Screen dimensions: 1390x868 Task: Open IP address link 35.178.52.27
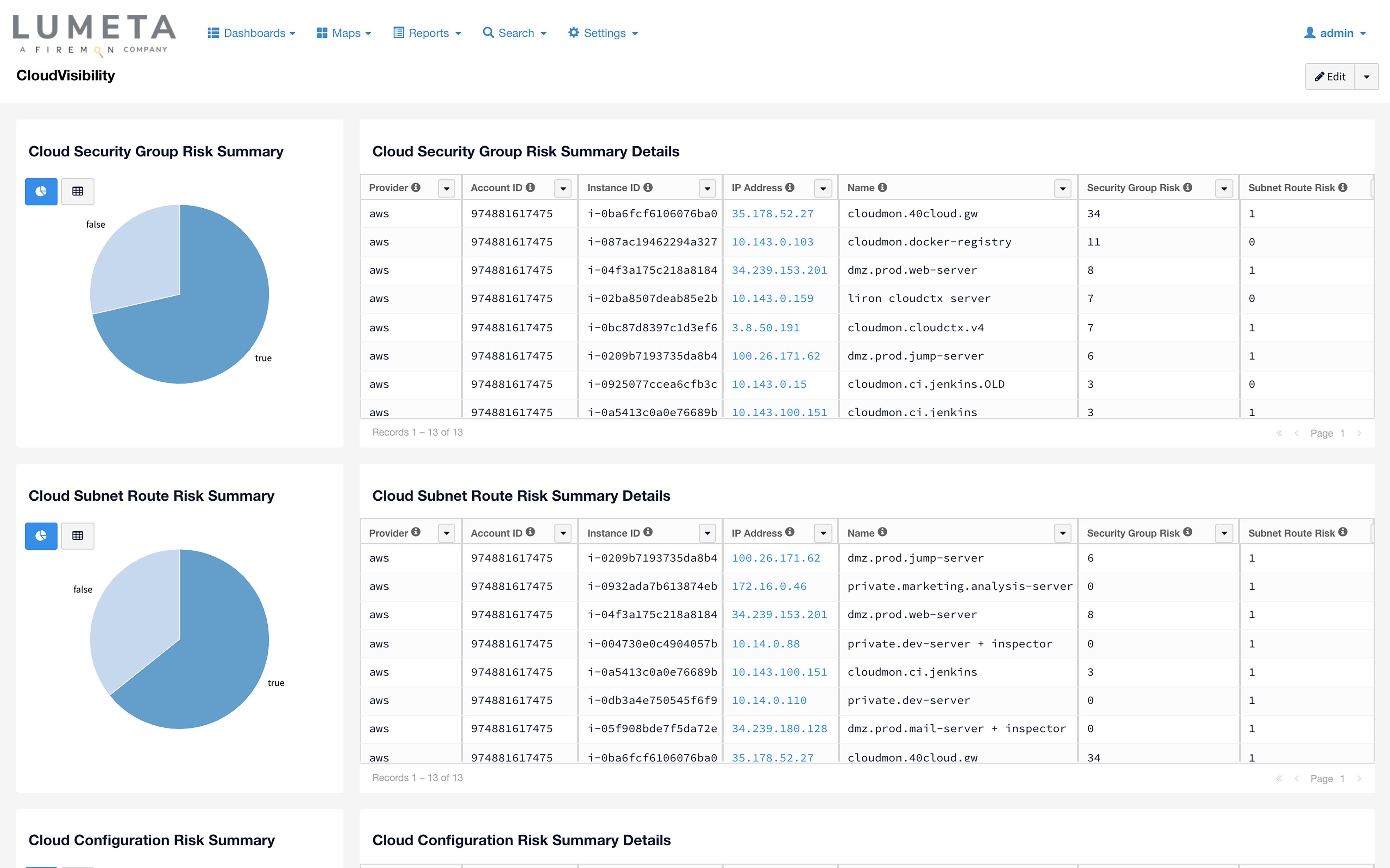coord(773,213)
